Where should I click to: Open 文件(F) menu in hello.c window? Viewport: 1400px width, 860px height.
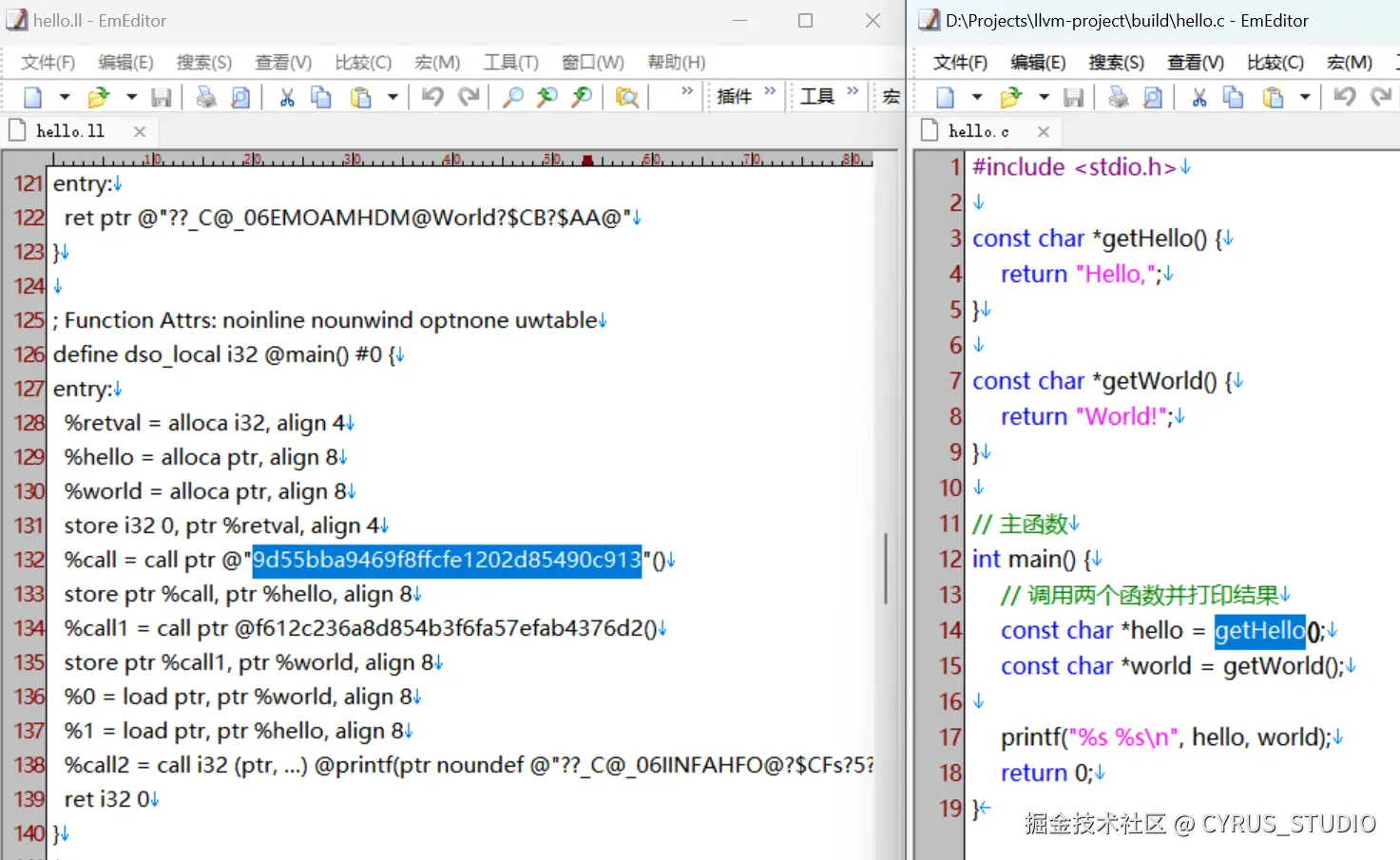click(x=961, y=63)
